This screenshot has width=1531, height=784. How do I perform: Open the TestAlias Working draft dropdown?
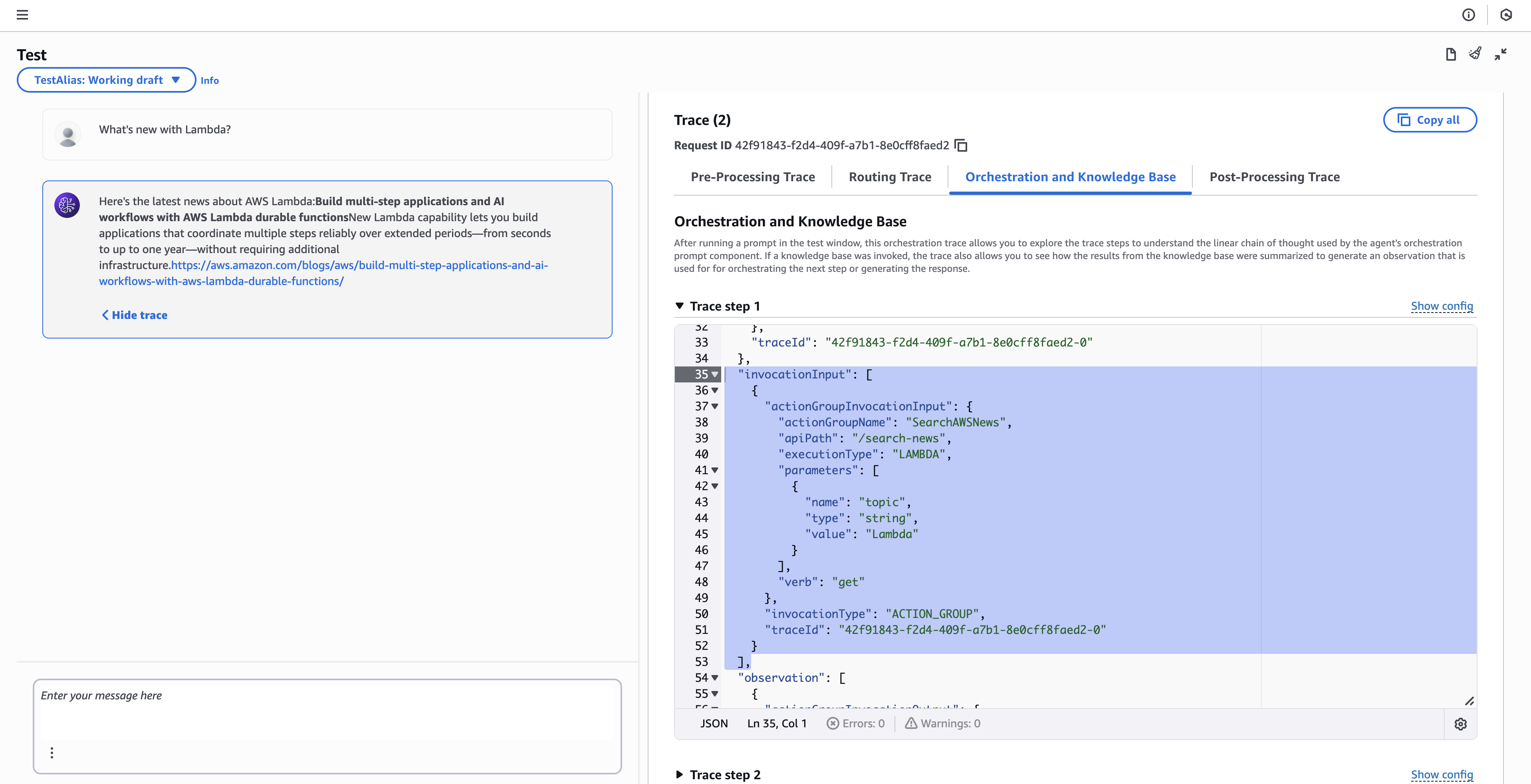pos(106,80)
